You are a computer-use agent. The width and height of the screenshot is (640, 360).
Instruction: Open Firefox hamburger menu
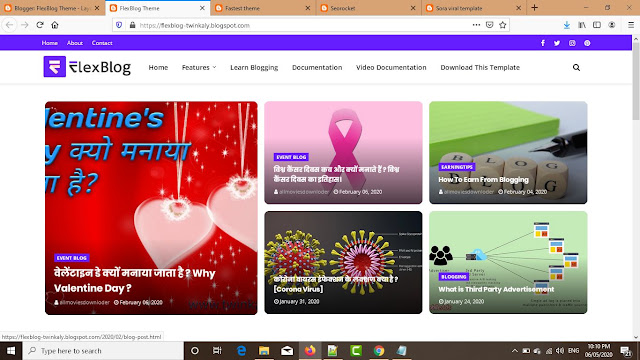click(631, 25)
